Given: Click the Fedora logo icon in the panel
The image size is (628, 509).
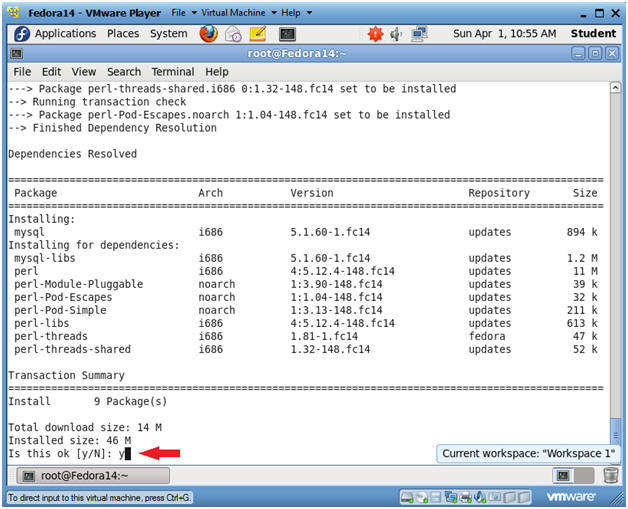Looking at the screenshot, I should pyautogui.click(x=22, y=34).
